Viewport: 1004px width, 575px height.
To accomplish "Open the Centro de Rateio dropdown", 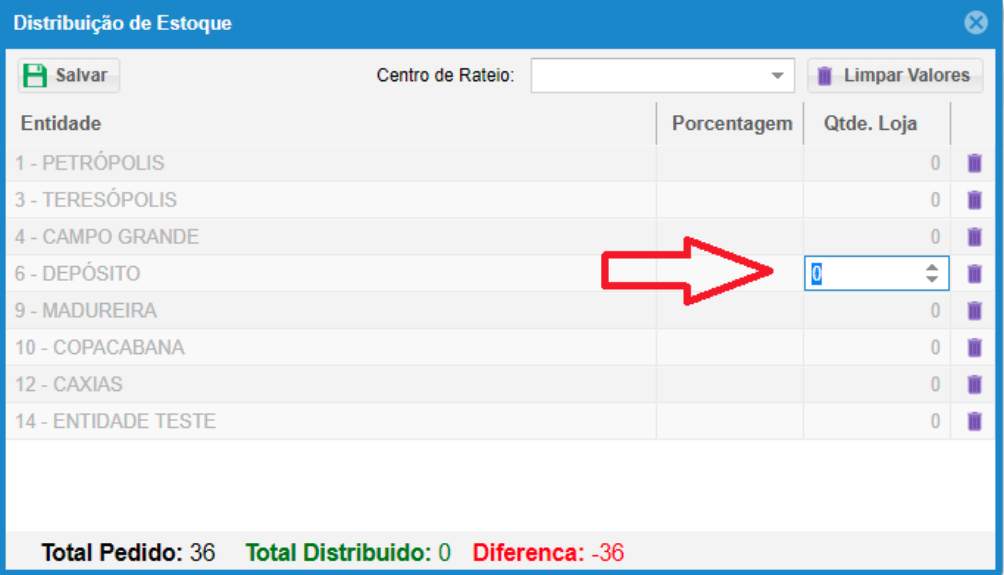I will (777, 76).
